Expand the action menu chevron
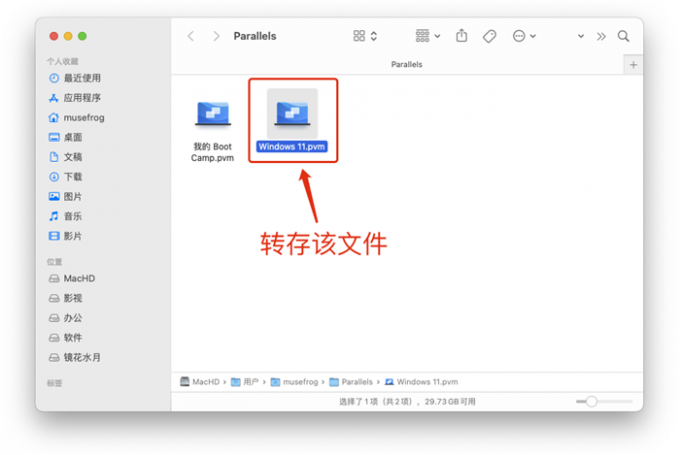The width and height of the screenshot is (680, 455). click(x=533, y=36)
